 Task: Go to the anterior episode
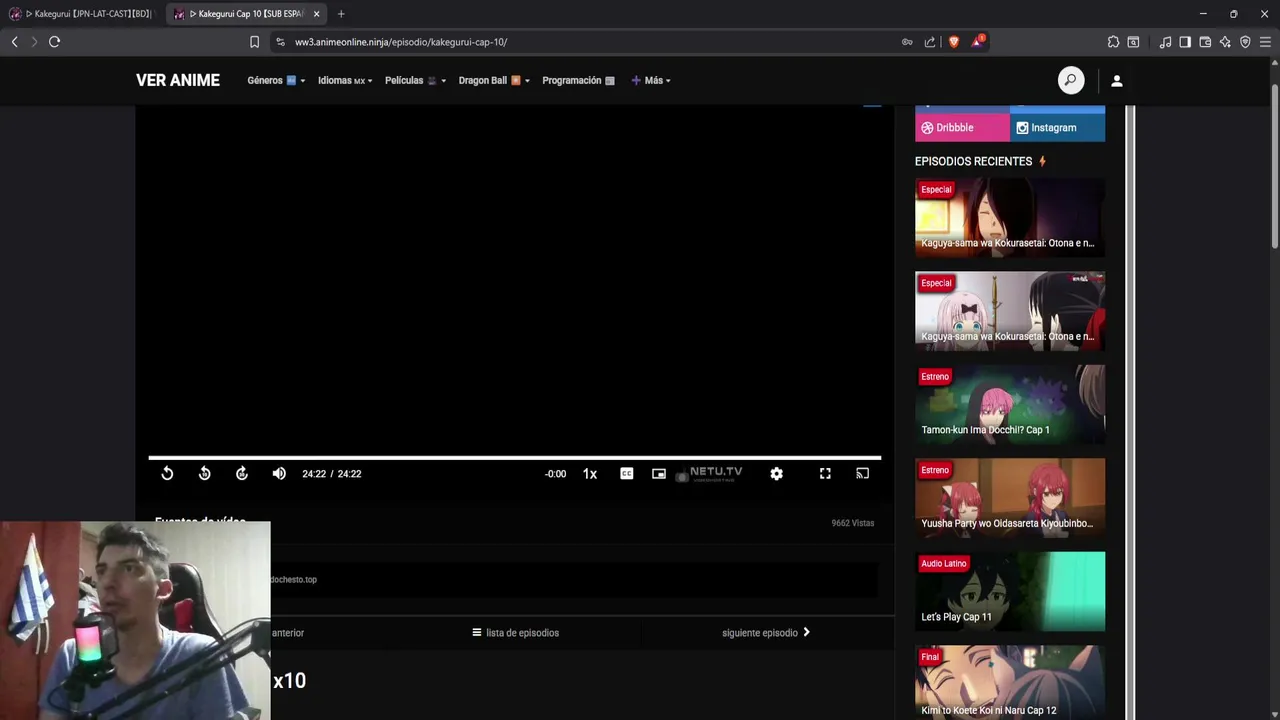coord(288,633)
